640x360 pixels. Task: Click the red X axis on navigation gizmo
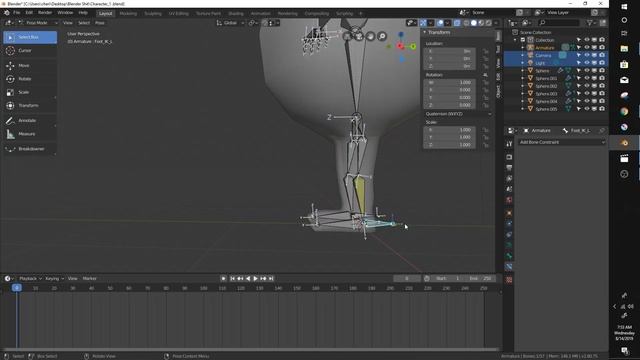coord(400,46)
